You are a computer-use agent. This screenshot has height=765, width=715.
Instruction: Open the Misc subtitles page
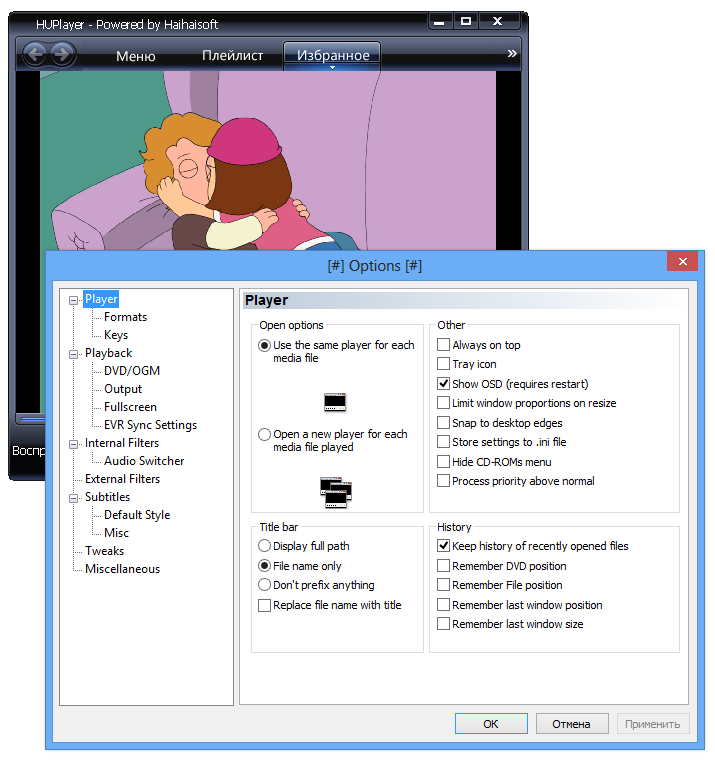116,533
